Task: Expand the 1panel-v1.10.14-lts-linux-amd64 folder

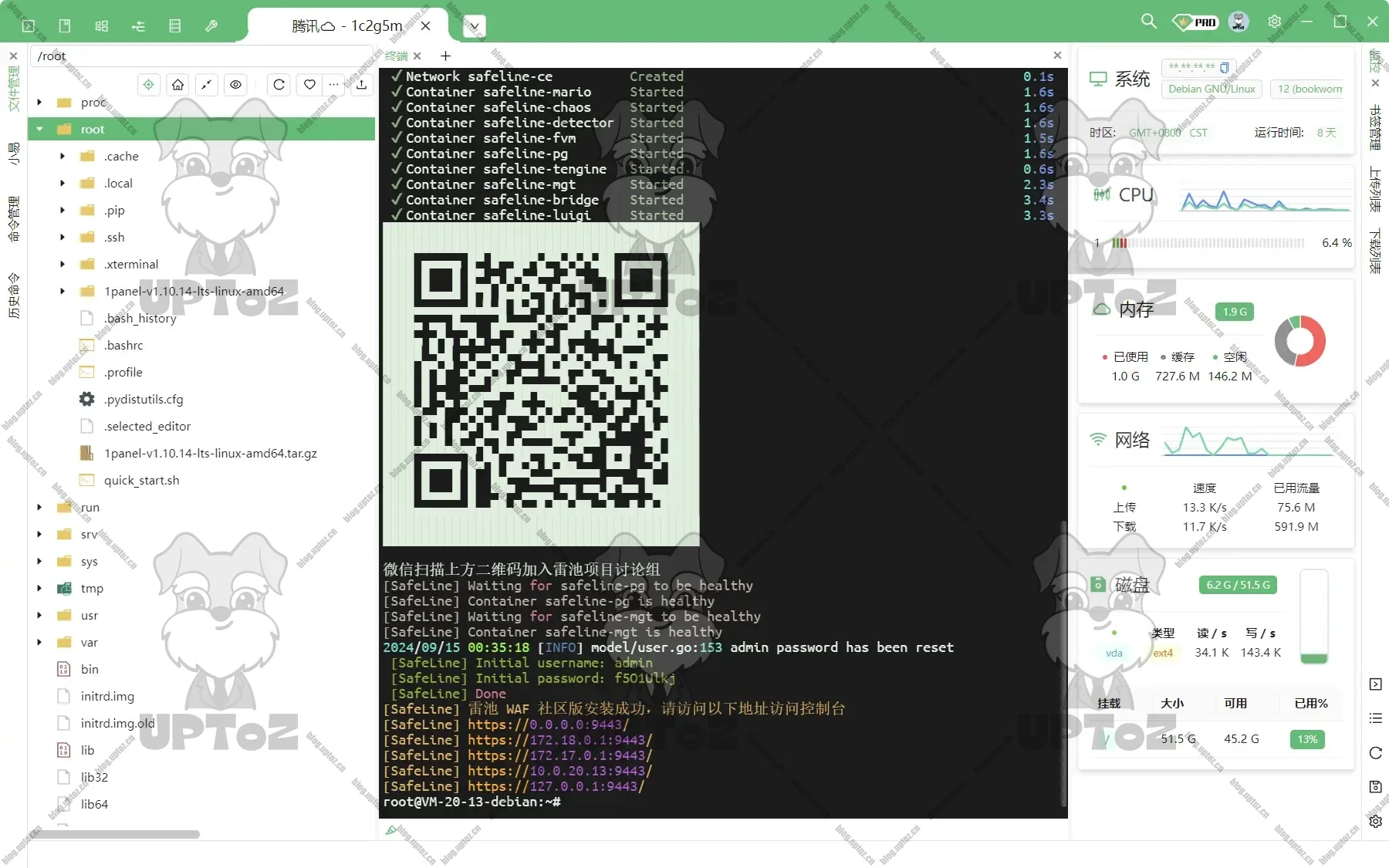Action: tap(63, 291)
